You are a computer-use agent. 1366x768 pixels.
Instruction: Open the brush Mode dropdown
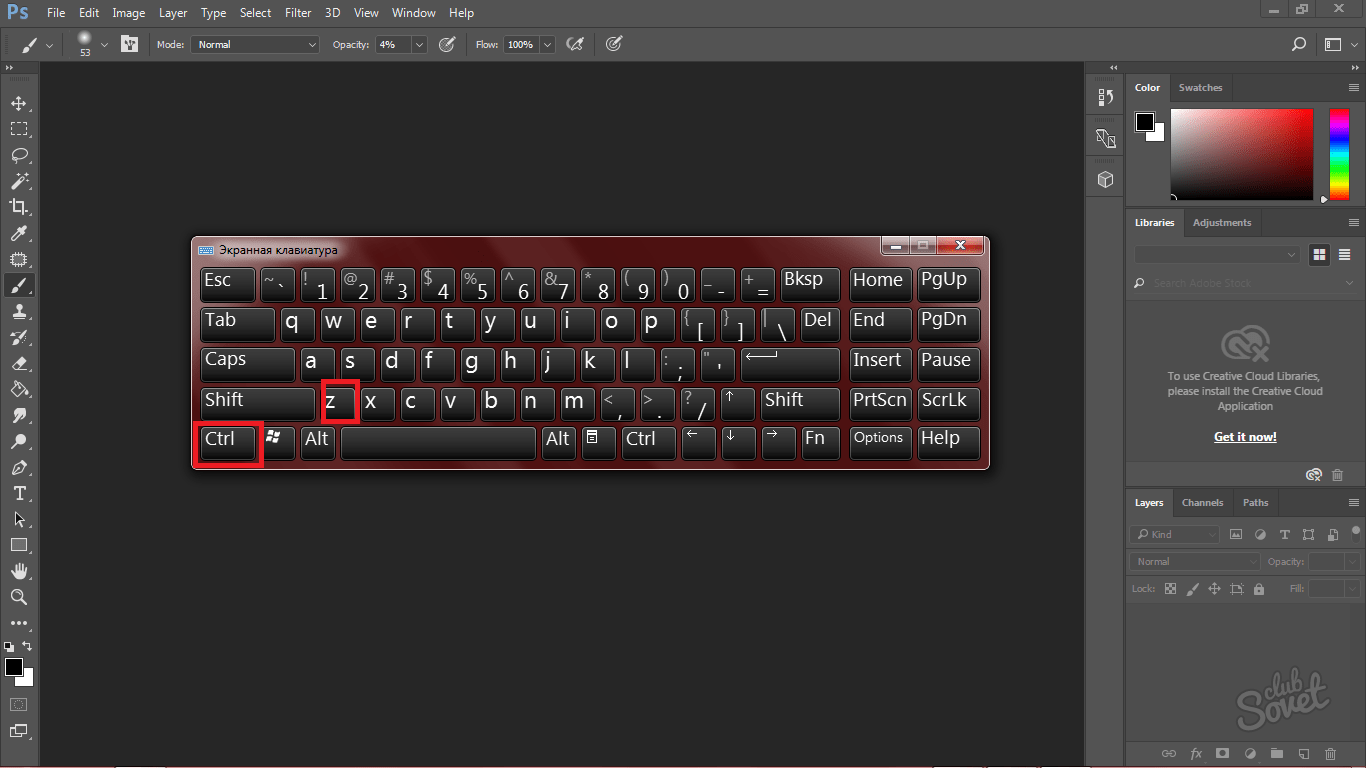[256, 44]
